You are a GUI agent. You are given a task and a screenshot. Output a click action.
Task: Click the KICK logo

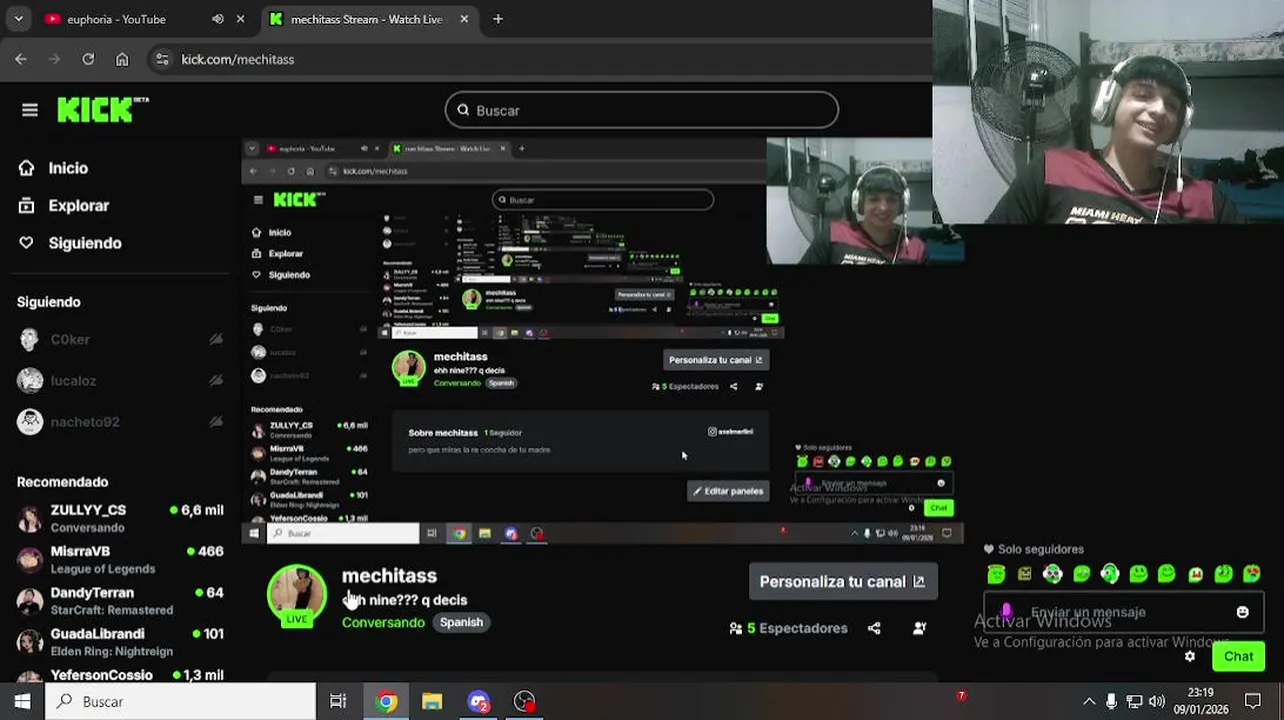(x=102, y=110)
